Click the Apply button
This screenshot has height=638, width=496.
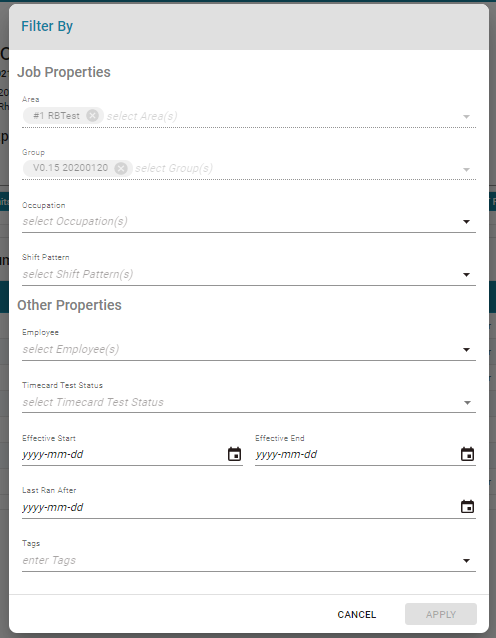pos(441,614)
